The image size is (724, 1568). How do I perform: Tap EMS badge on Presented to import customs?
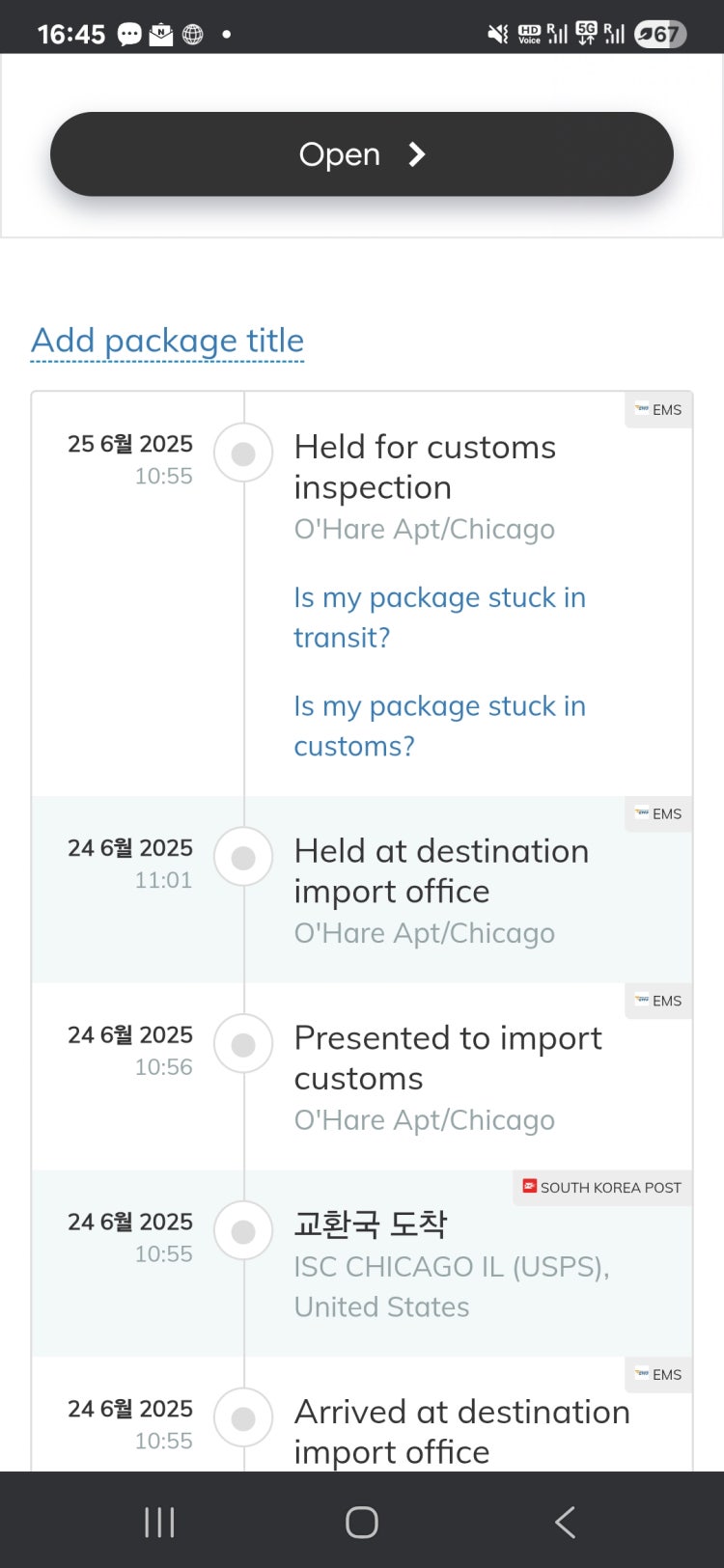click(x=658, y=1002)
